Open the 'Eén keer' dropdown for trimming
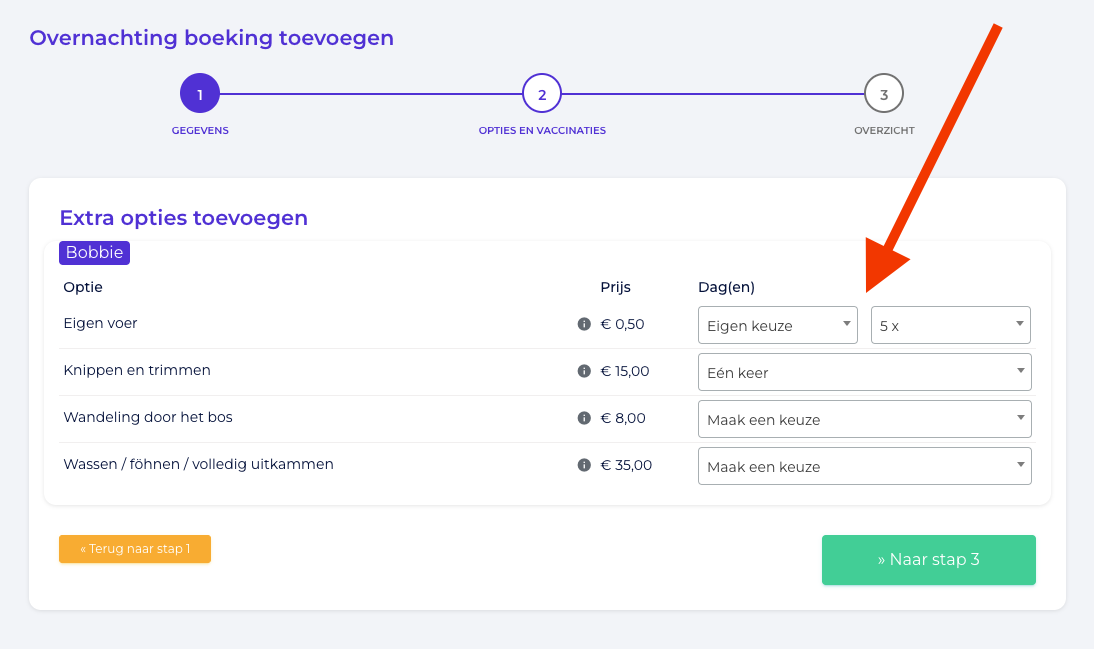Image resolution: width=1094 pixels, height=649 pixels. tap(864, 372)
